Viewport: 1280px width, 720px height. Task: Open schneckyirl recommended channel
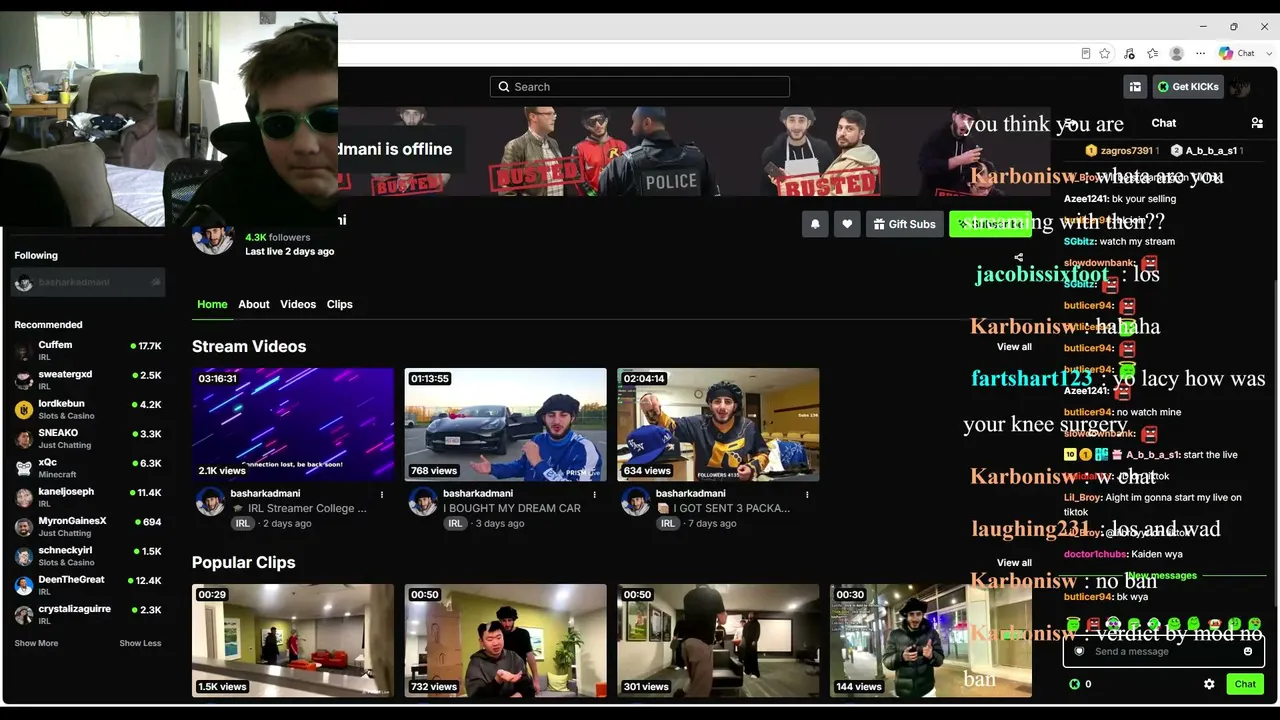click(x=88, y=556)
